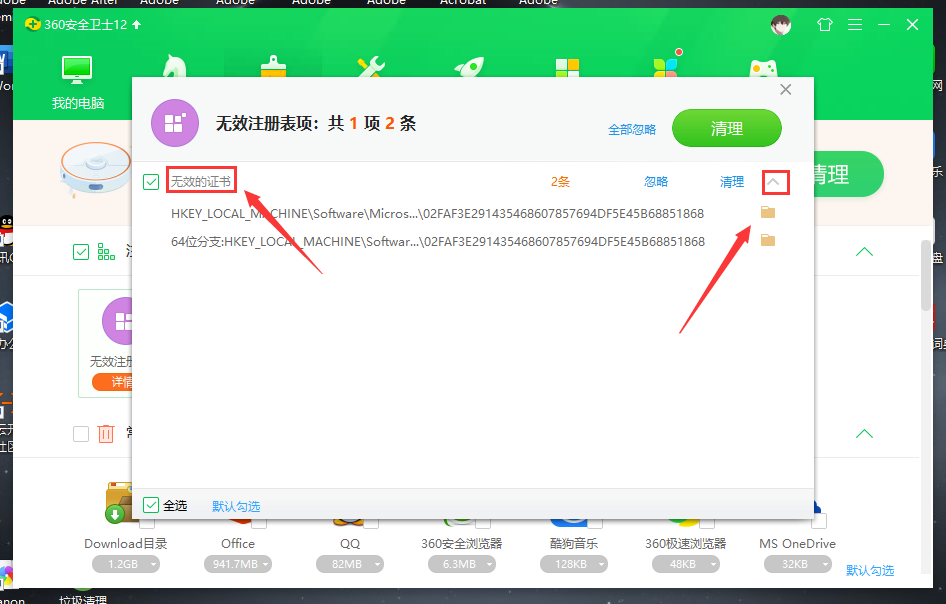
Task: Open the rocket speed-up tab
Action: pos(469,66)
